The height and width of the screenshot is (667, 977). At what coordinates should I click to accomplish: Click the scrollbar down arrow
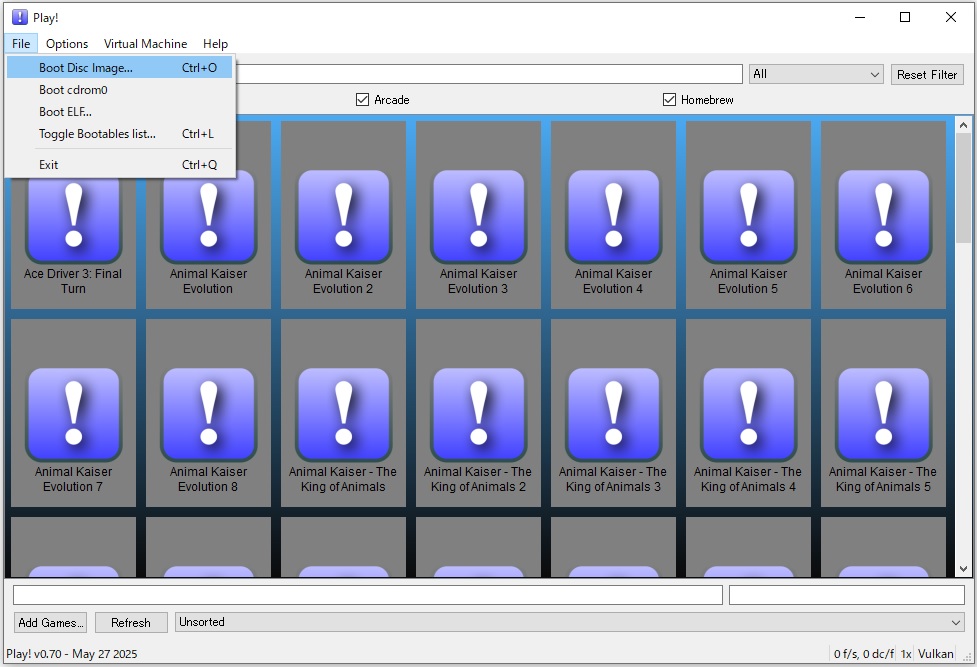(x=963, y=569)
